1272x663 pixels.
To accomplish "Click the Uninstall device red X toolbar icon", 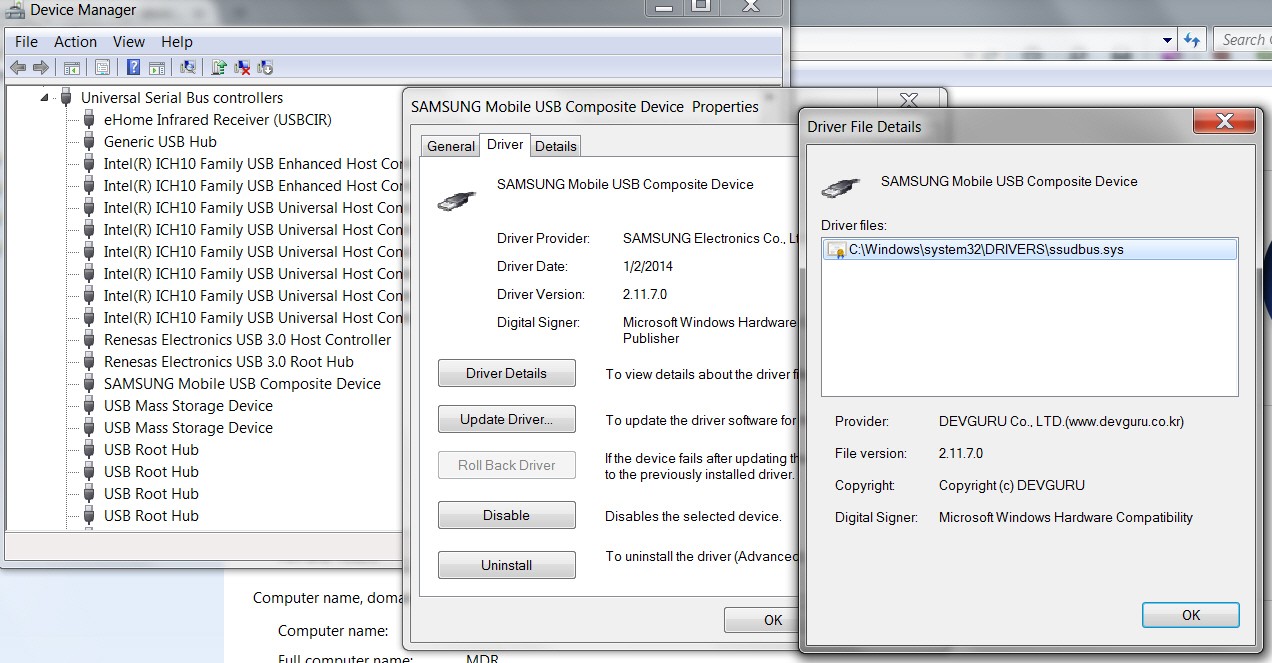I will click(242, 68).
